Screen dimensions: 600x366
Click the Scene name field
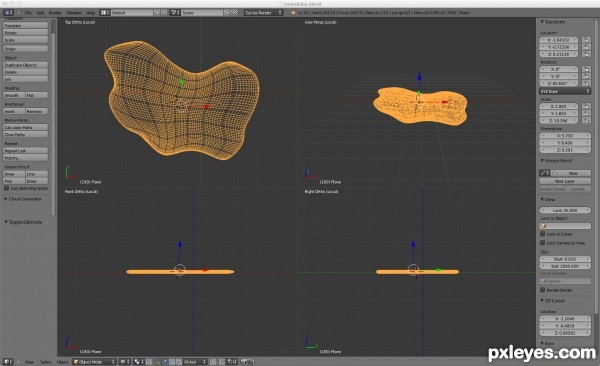click(x=202, y=13)
